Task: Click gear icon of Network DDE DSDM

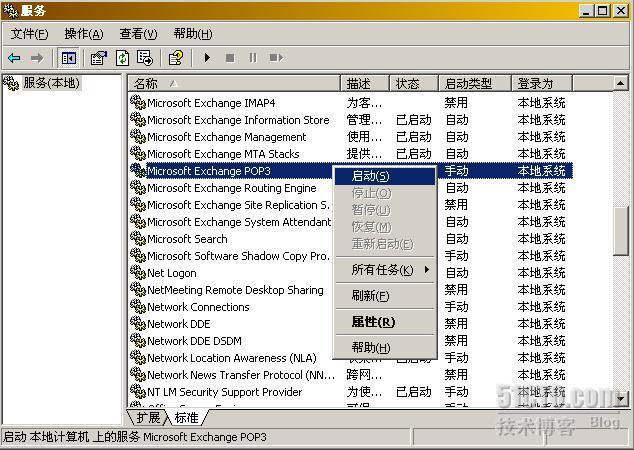Action: pyautogui.click(x=138, y=340)
